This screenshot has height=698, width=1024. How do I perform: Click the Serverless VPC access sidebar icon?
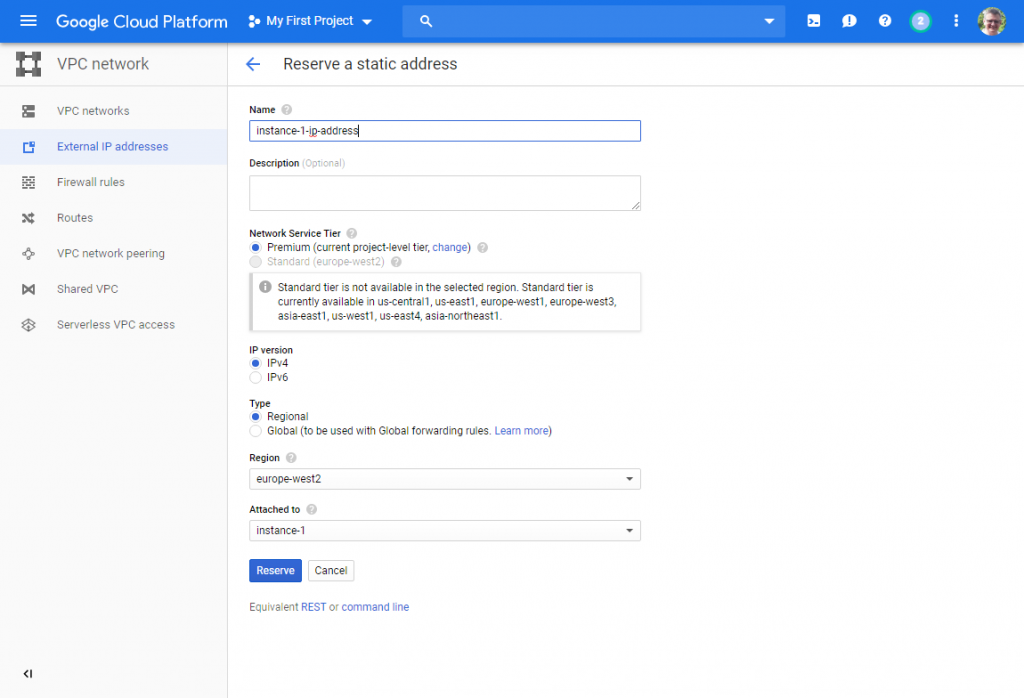pos(28,325)
